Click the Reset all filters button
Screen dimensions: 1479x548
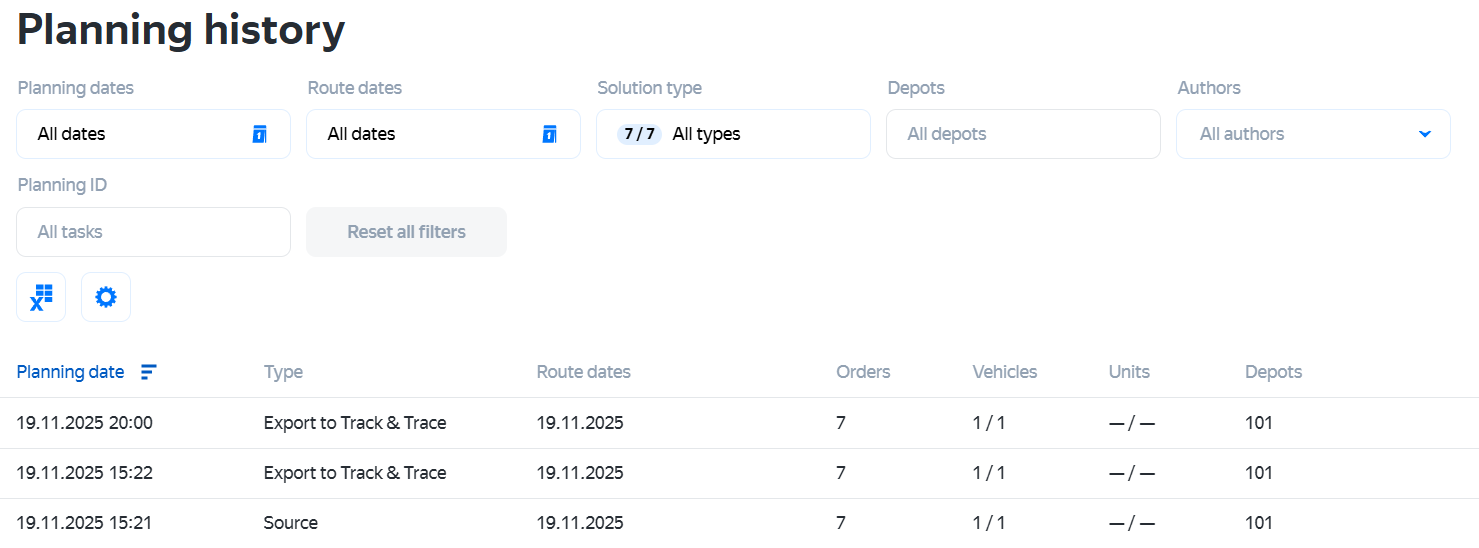406,232
